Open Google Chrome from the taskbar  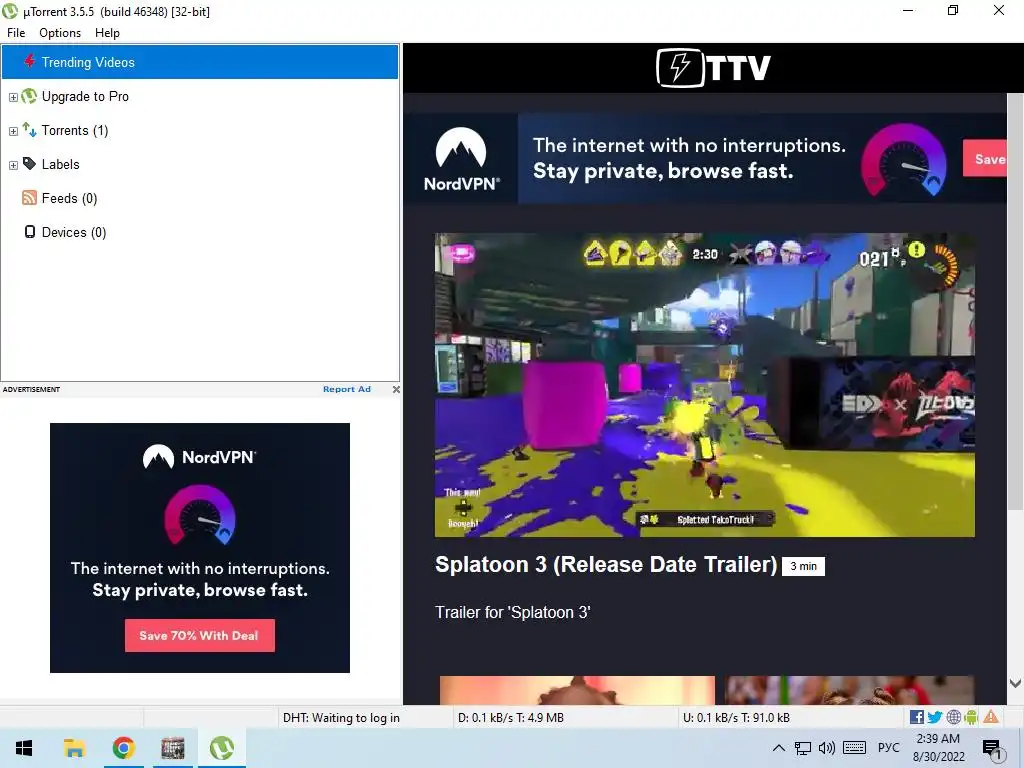[123, 748]
